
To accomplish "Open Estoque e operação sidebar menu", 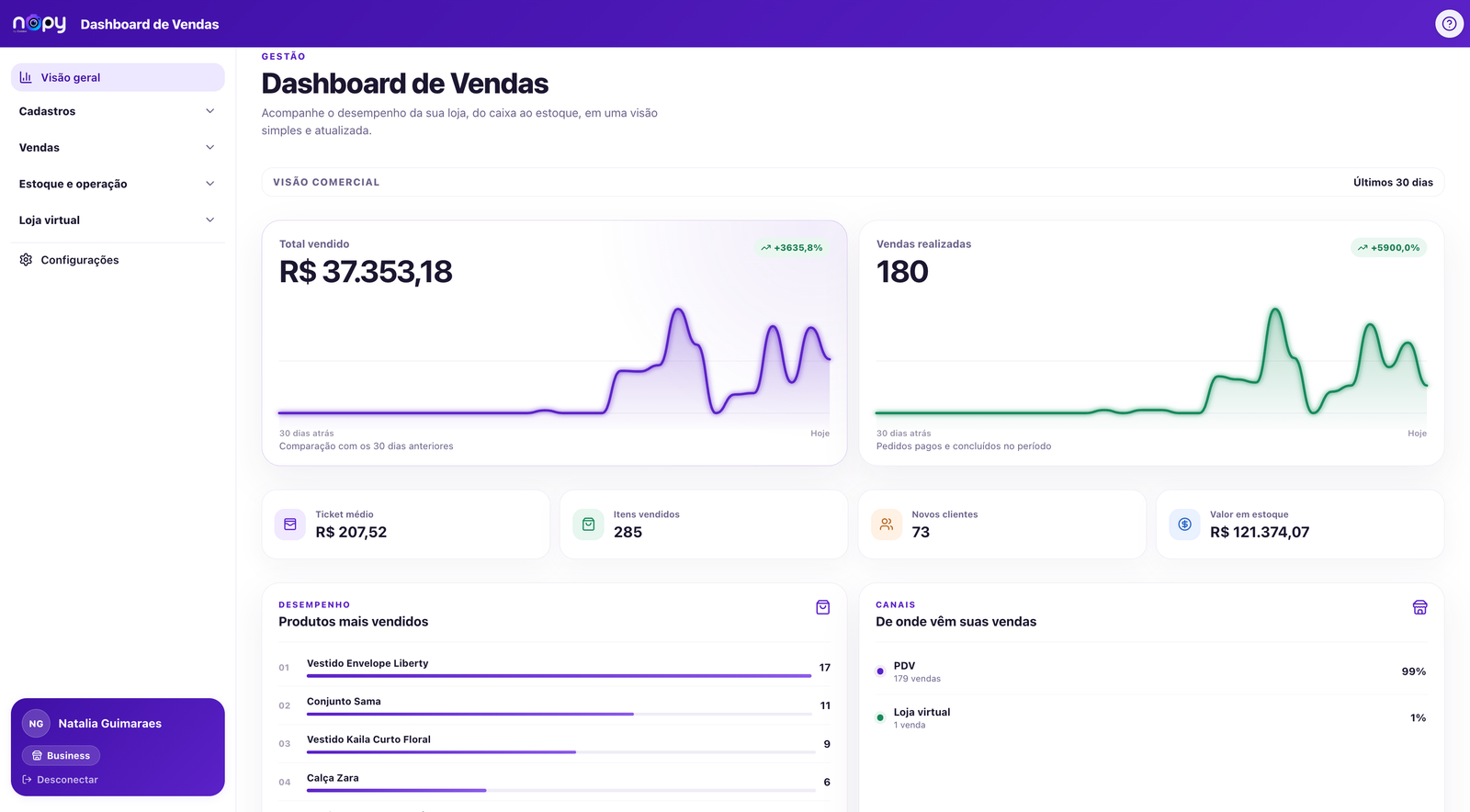I will pyautogui.click(x=118, y=184).
